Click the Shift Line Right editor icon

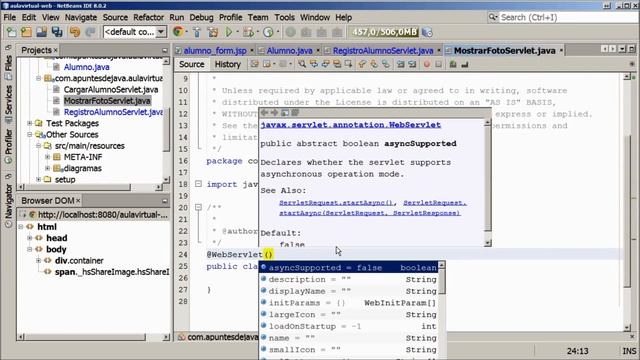[x=412, y=64]
